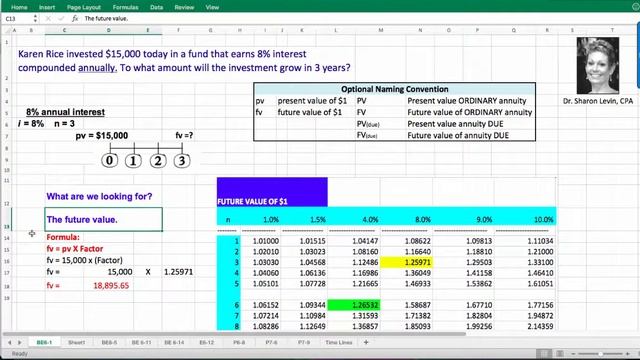Click the 'Future value of annuity DUE' cell
This screenshot has width=640, height=360.
click(x=458, y=136)
